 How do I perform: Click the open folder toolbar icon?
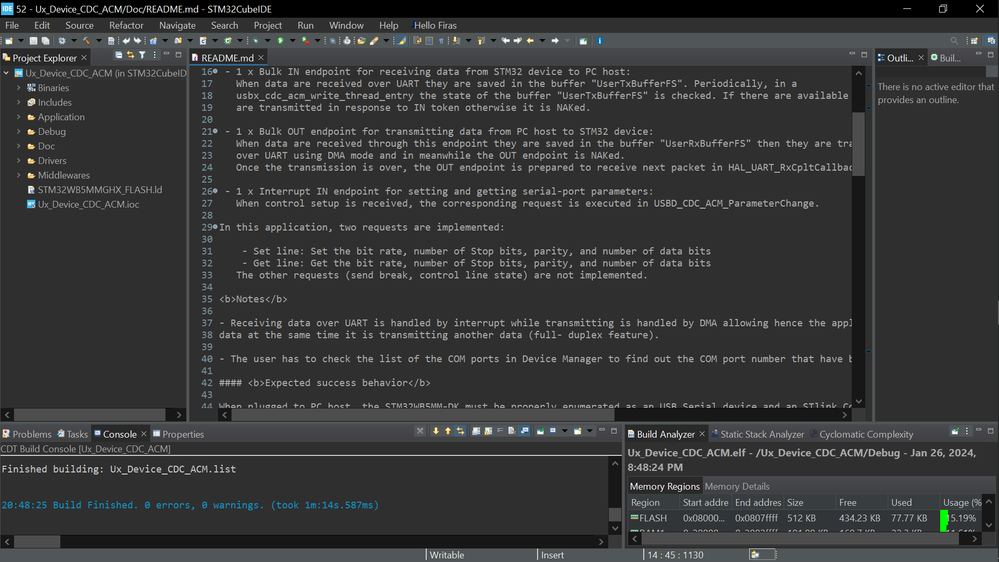361,41
